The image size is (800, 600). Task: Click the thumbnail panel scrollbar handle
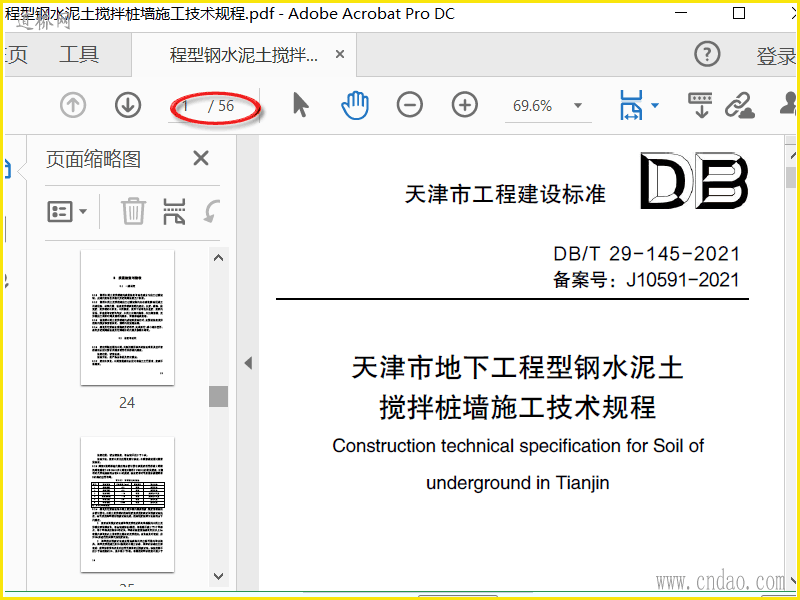[x=218, y=396]
